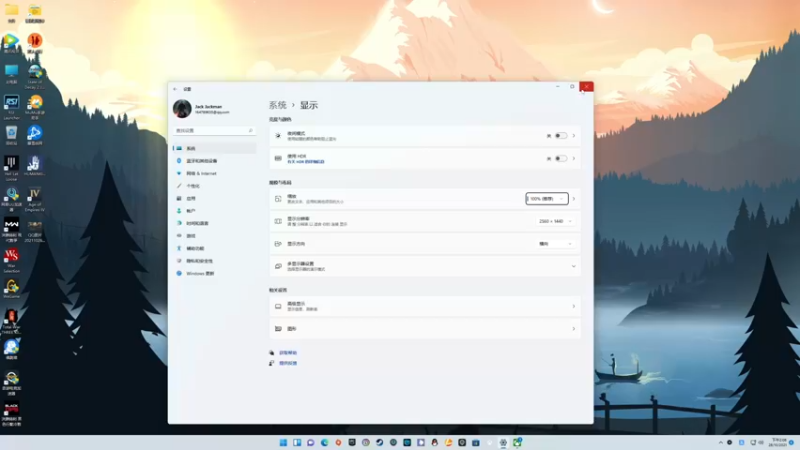Show hidden tray icons with the up chevron

[x=720, y=443]
